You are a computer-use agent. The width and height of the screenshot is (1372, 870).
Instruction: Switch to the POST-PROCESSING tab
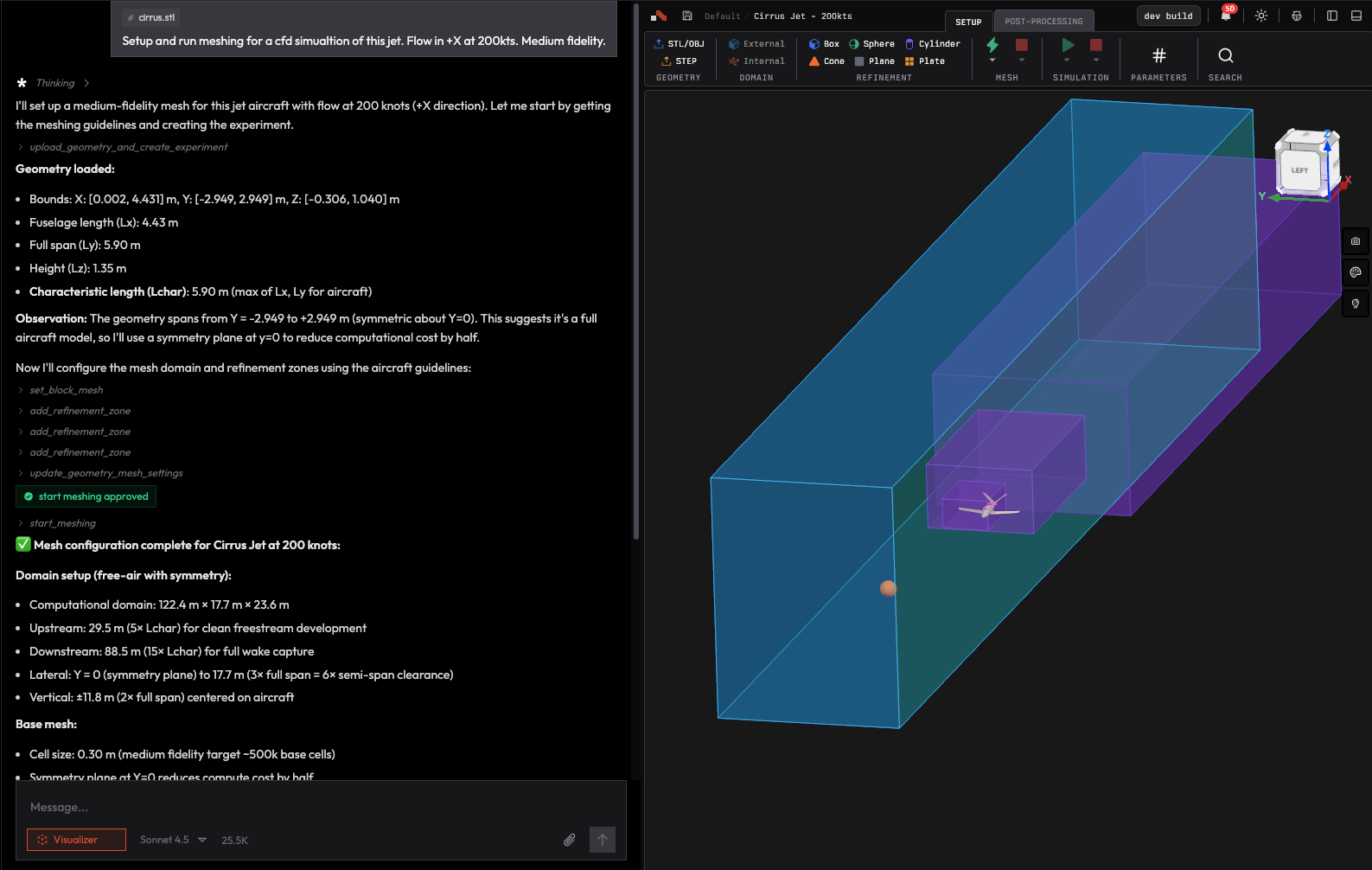pyautogui.click(x=1043, y=22)
